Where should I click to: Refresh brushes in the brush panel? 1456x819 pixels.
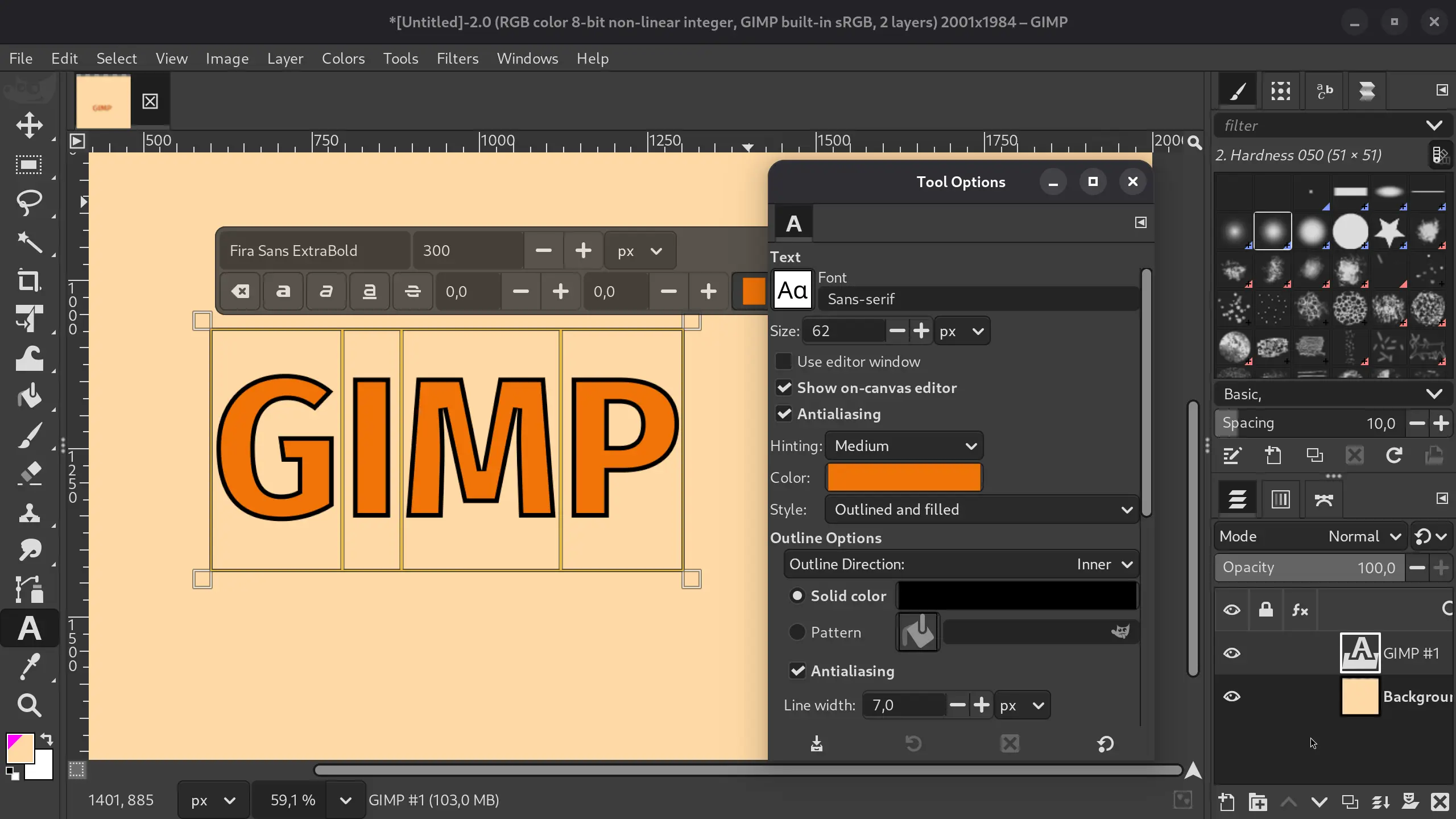click(1394, 455)
